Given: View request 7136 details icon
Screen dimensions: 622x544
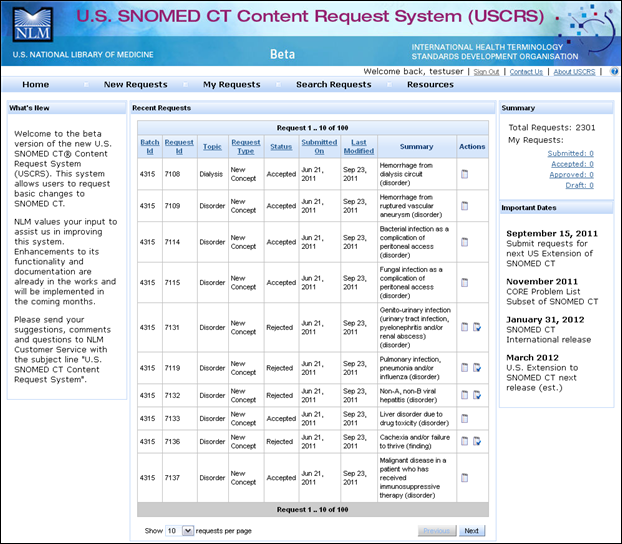Looking at the screenshot, I should click(x=465, y=441).
